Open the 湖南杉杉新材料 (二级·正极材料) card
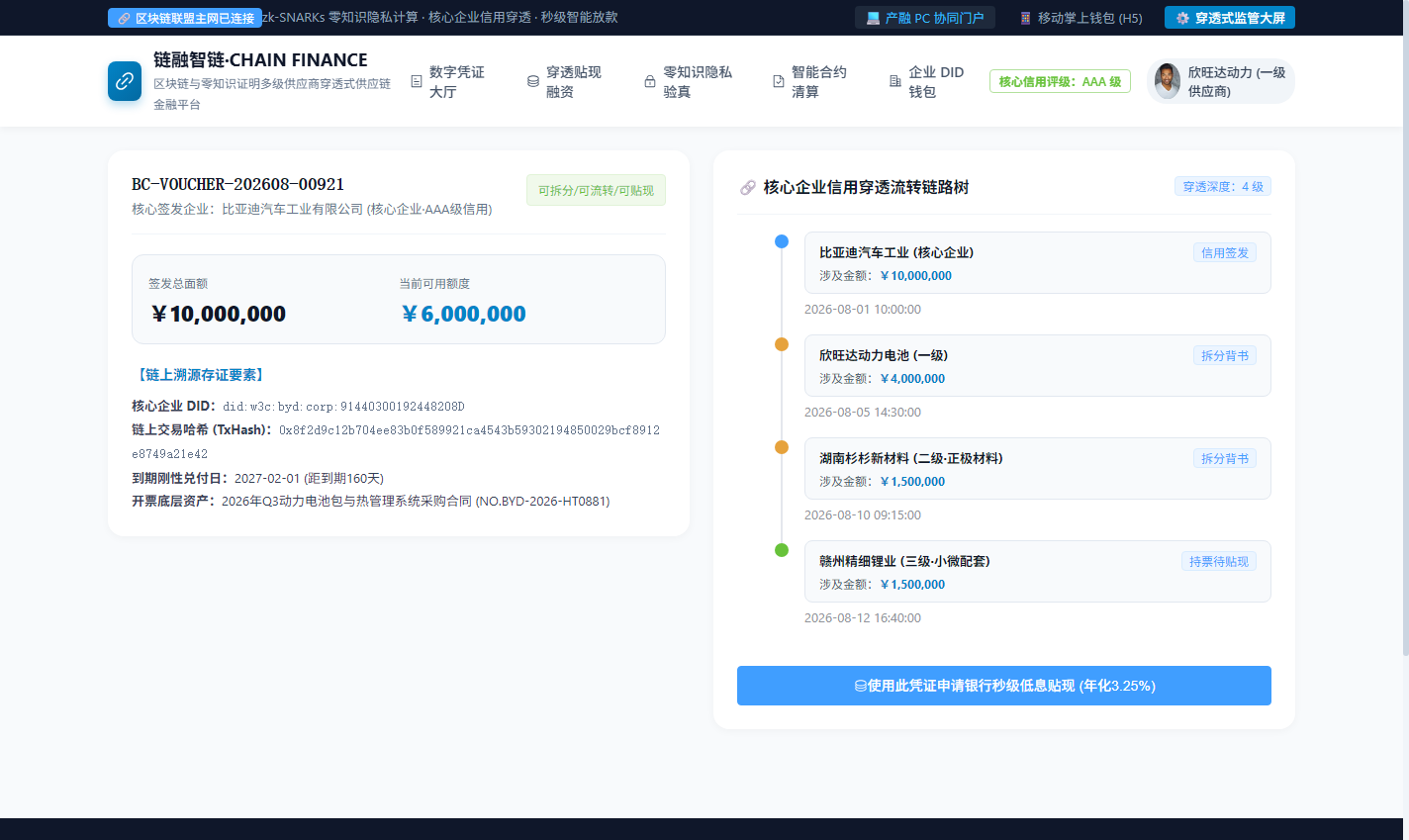 tap(1038, 469)
